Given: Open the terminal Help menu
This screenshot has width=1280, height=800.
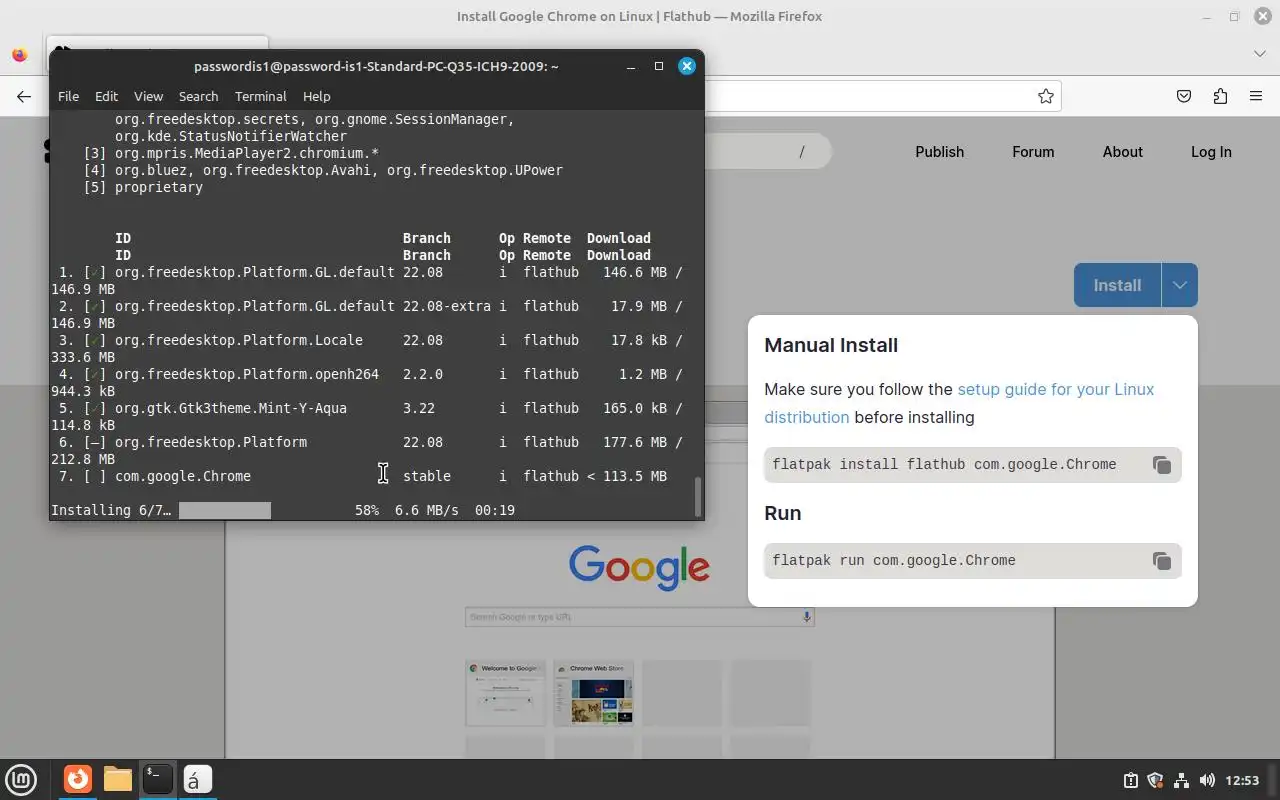Looking at the screenshot, I should [316, 96].
